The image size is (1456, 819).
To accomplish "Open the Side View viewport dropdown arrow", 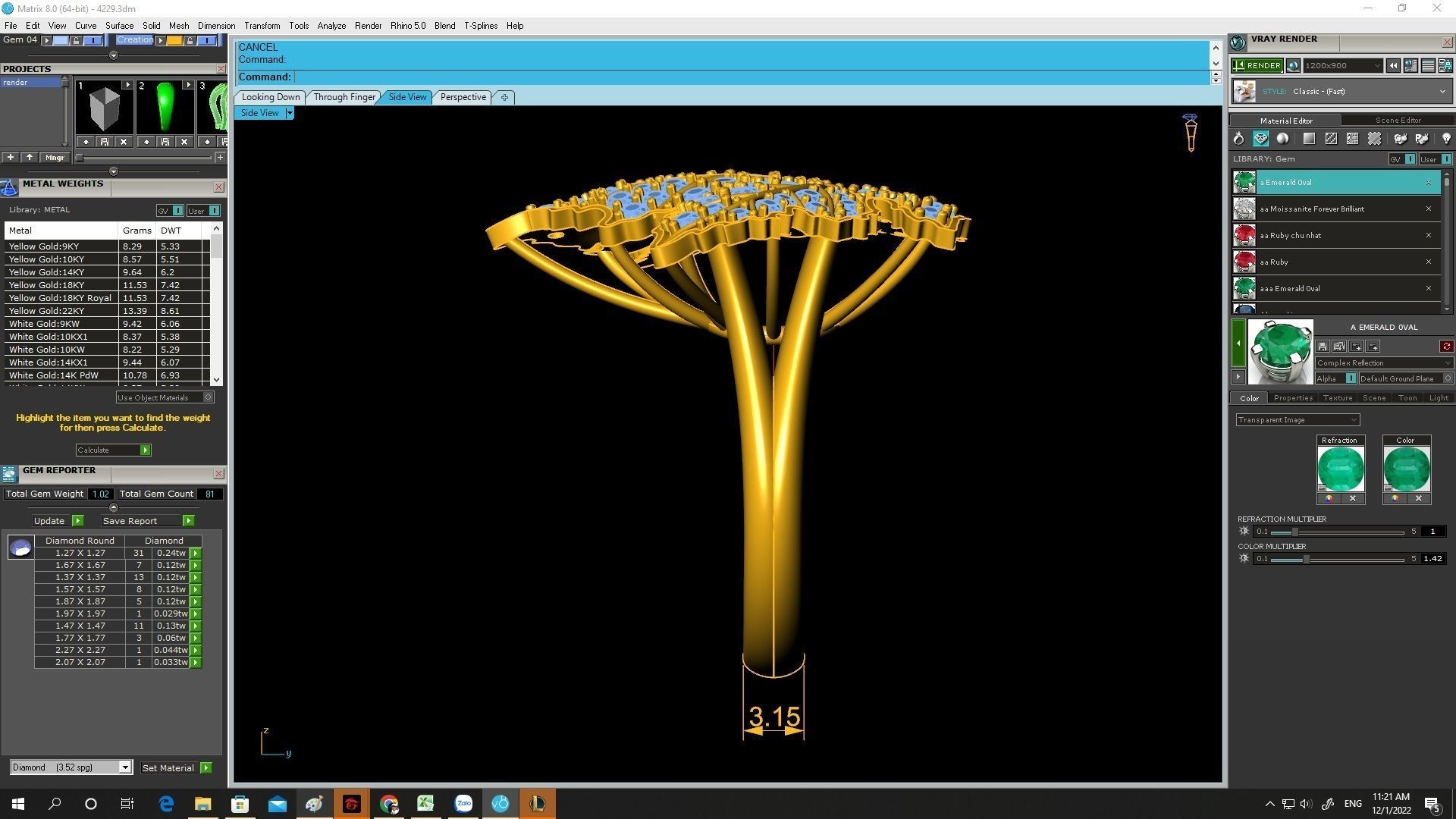I will [290, 113].
